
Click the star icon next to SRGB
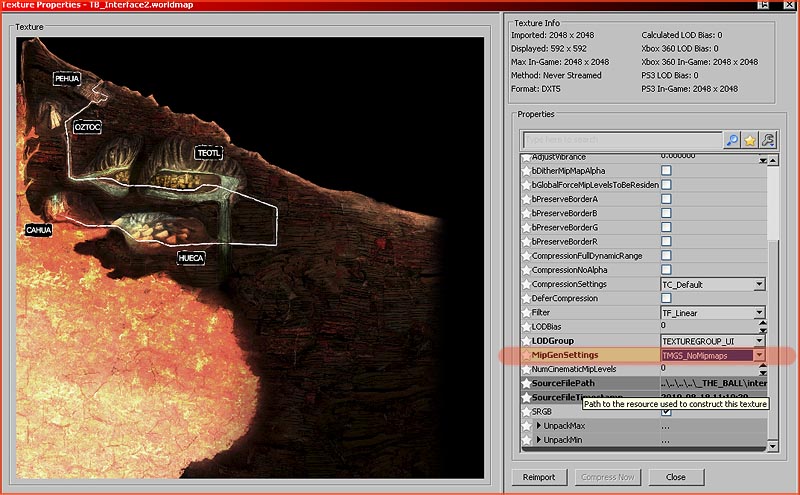point(526,412)
